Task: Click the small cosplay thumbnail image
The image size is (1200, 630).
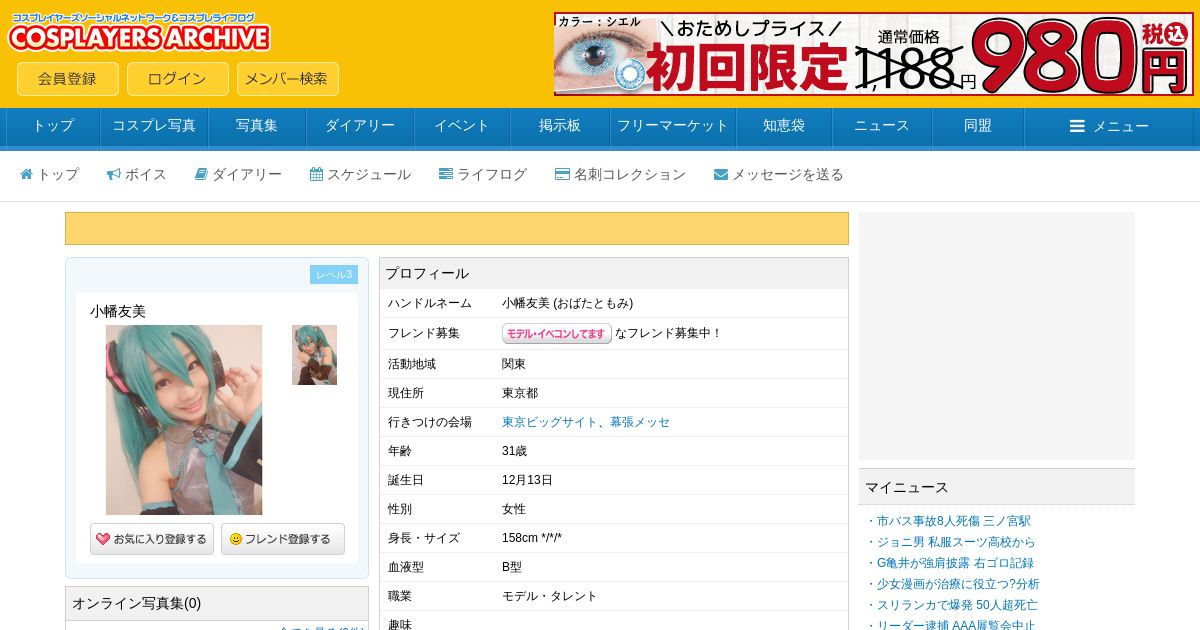Action: point(314,355)
